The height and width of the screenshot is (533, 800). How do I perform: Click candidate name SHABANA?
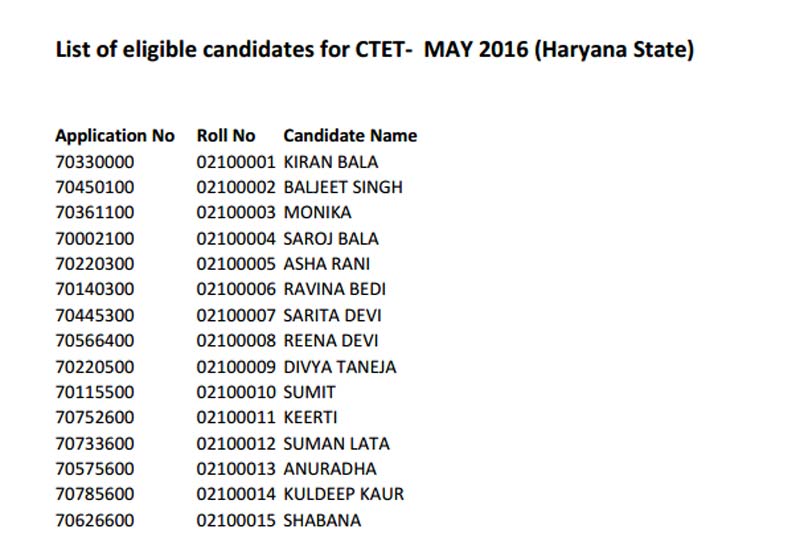(322, 520)
